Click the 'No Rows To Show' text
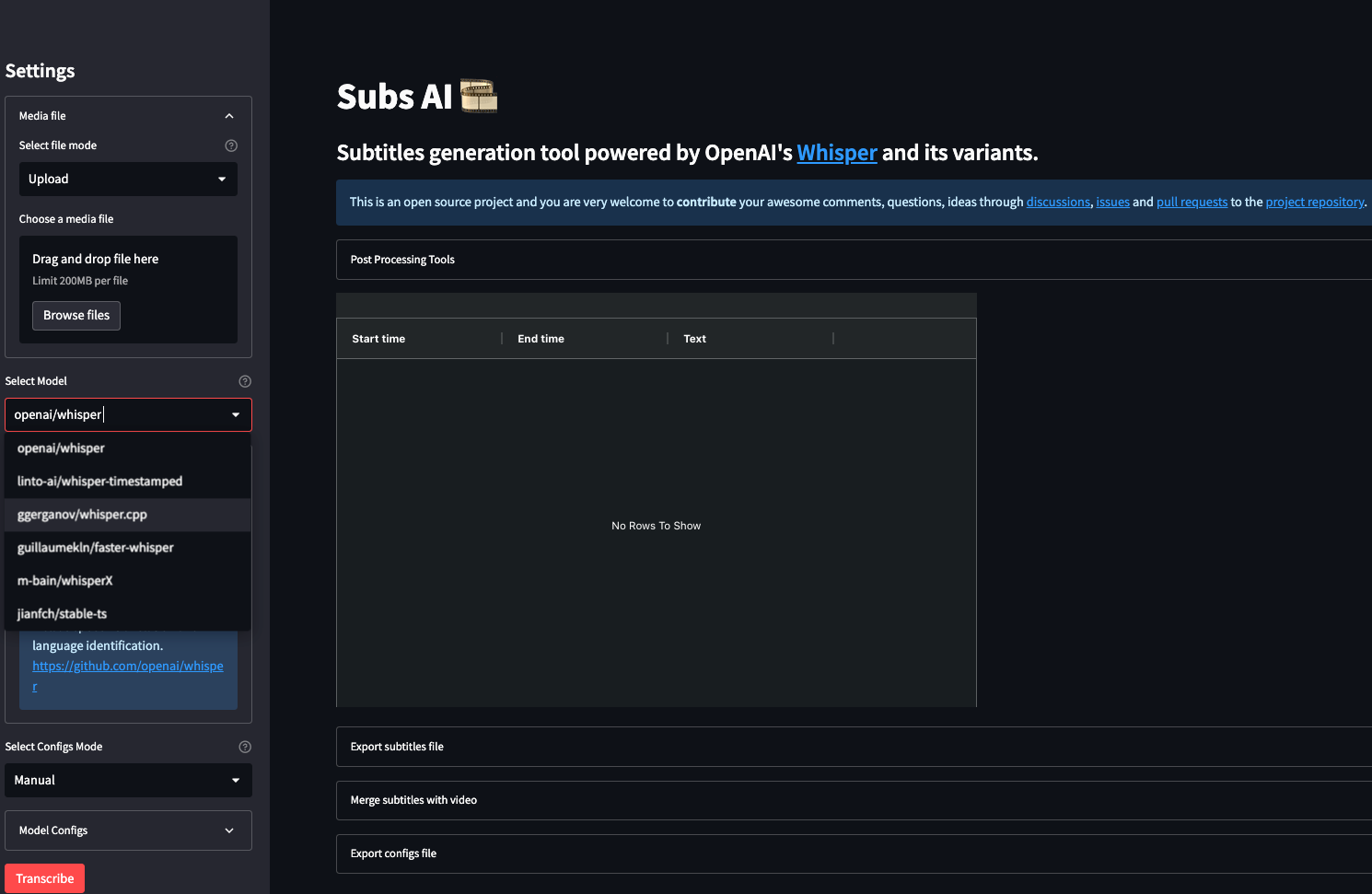The width and height of the screenshot is (1372, 894). pos(656,526)
